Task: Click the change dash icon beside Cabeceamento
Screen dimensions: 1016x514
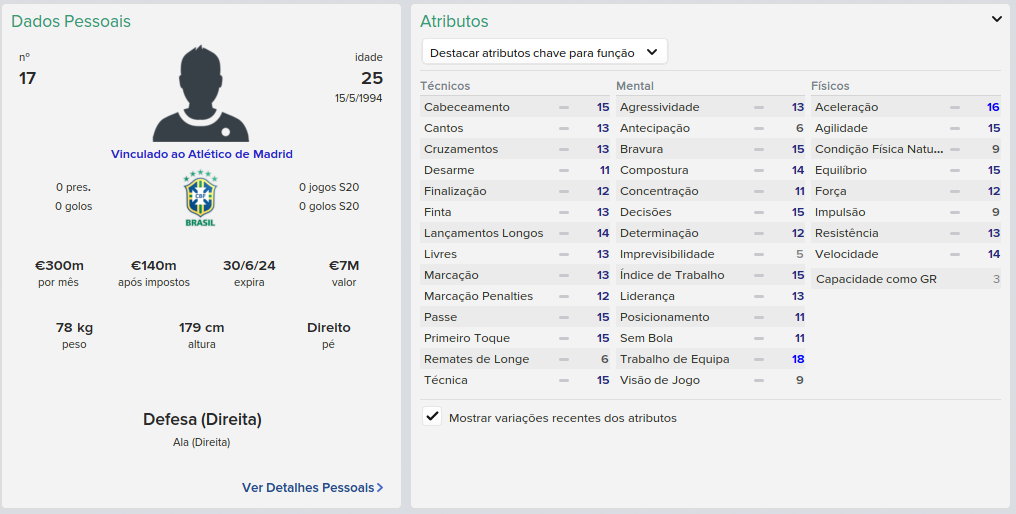Action: (564, 107)
